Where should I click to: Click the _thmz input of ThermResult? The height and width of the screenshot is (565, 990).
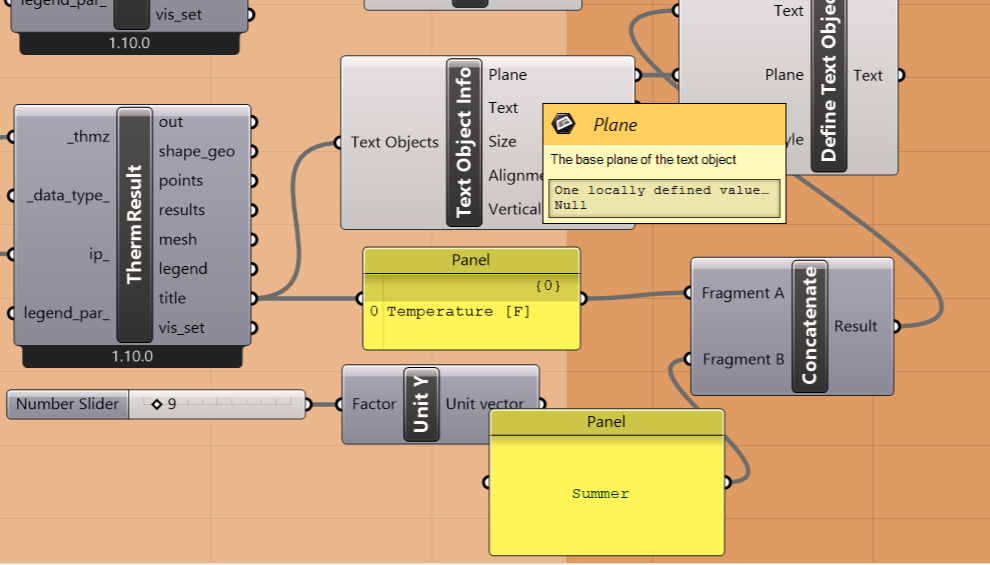pos(88,136)
